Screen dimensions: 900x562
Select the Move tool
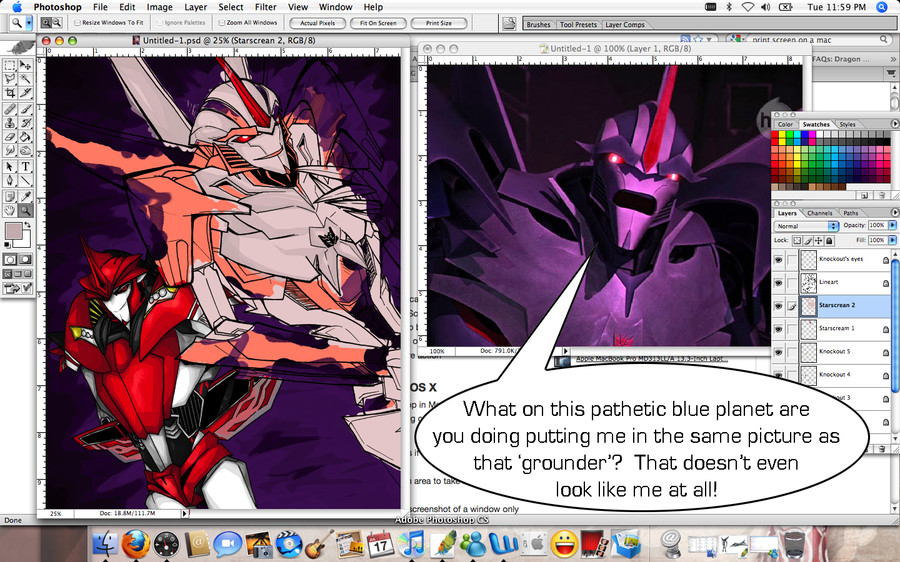[x=25, y=64]
